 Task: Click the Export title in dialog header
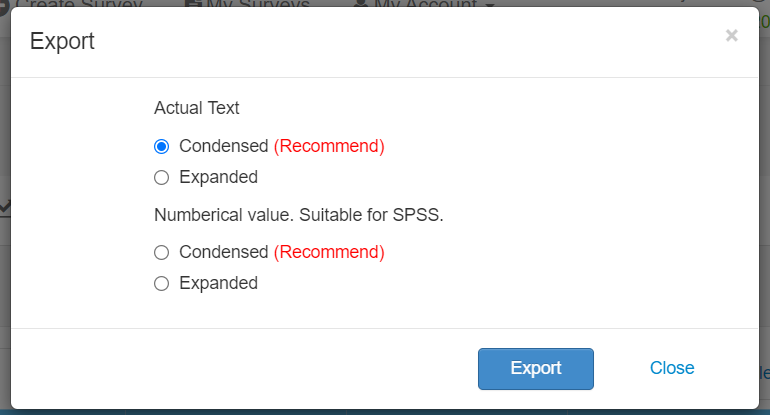coord(62,41)
